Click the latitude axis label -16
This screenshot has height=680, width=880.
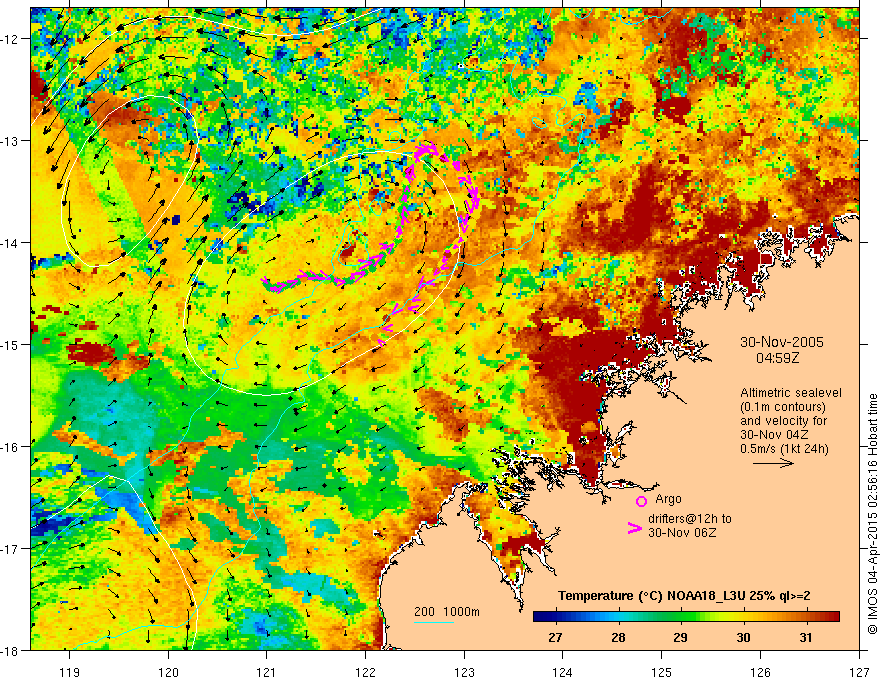point(12,447)
